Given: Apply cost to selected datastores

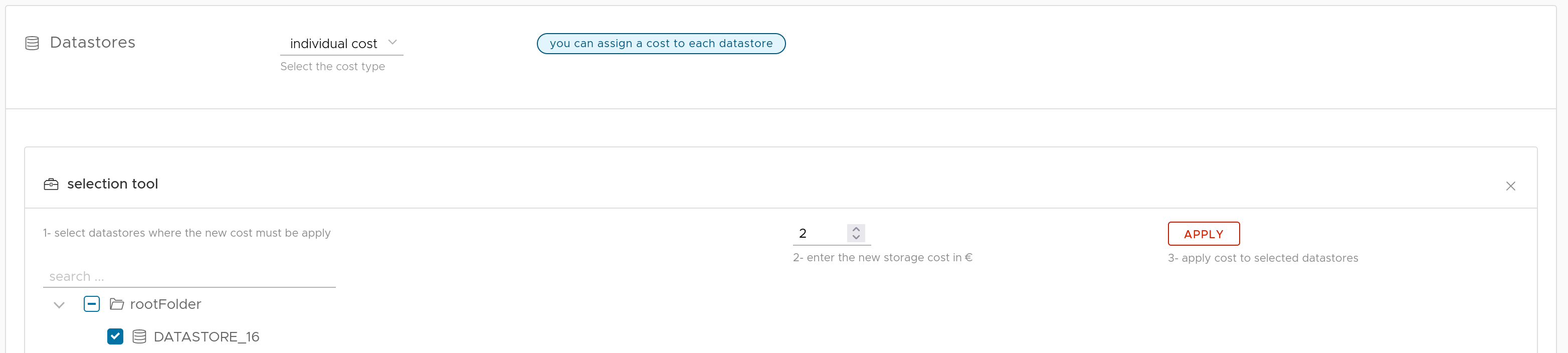Looking at the screenshot, I should [1204, 234].
